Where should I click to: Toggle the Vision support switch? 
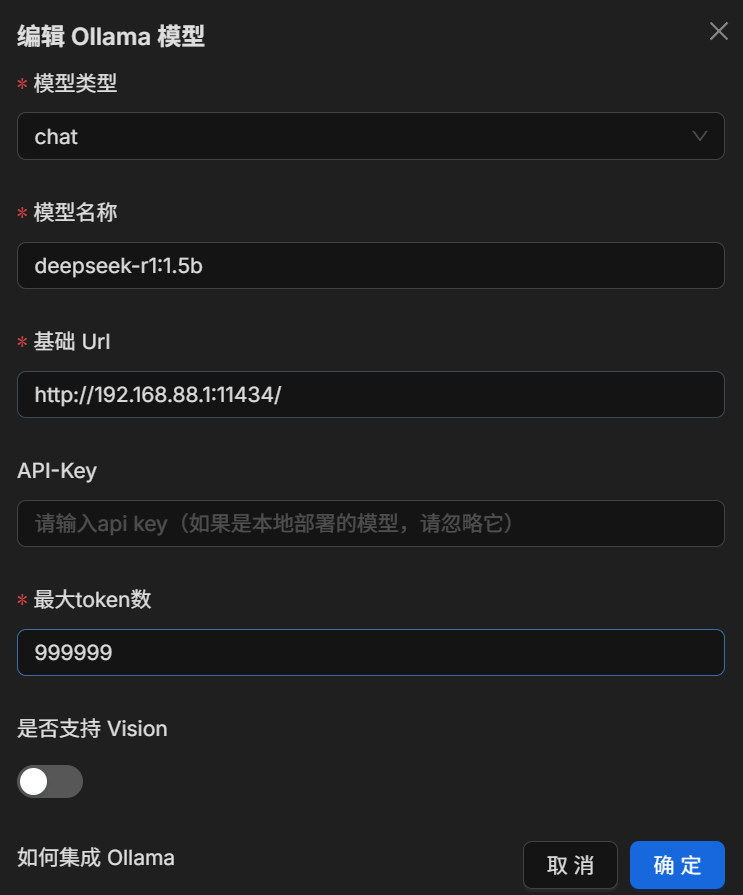coord(50,781)
